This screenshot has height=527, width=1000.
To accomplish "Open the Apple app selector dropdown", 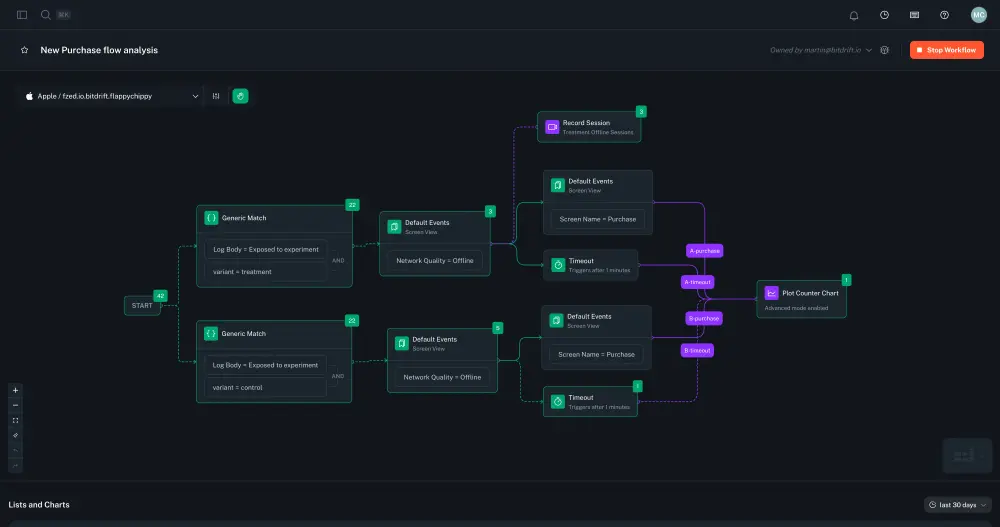I will click(x=110, y=96).
